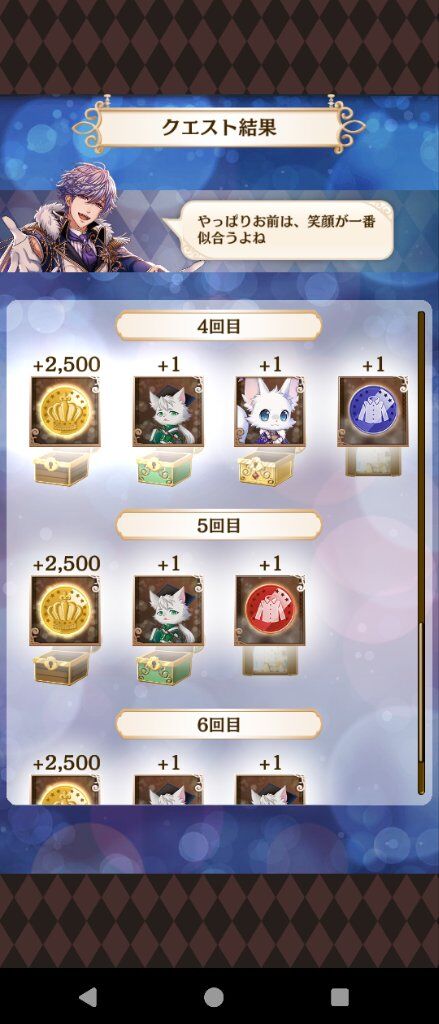Tap the Android back navigation button
Image resolution: width=439 pixels, height=1024 pixels.
point(88,997)
